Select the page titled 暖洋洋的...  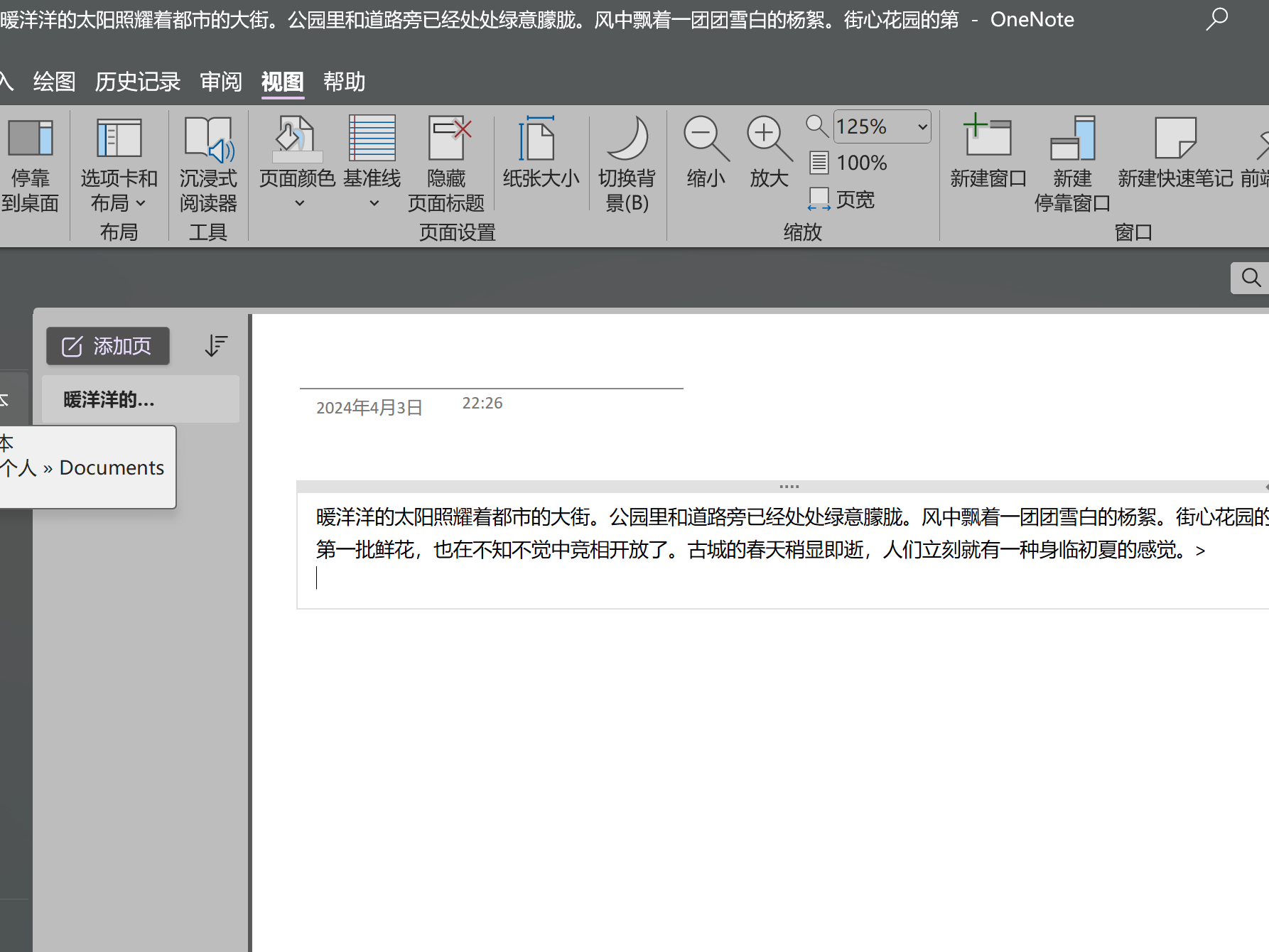140,399
